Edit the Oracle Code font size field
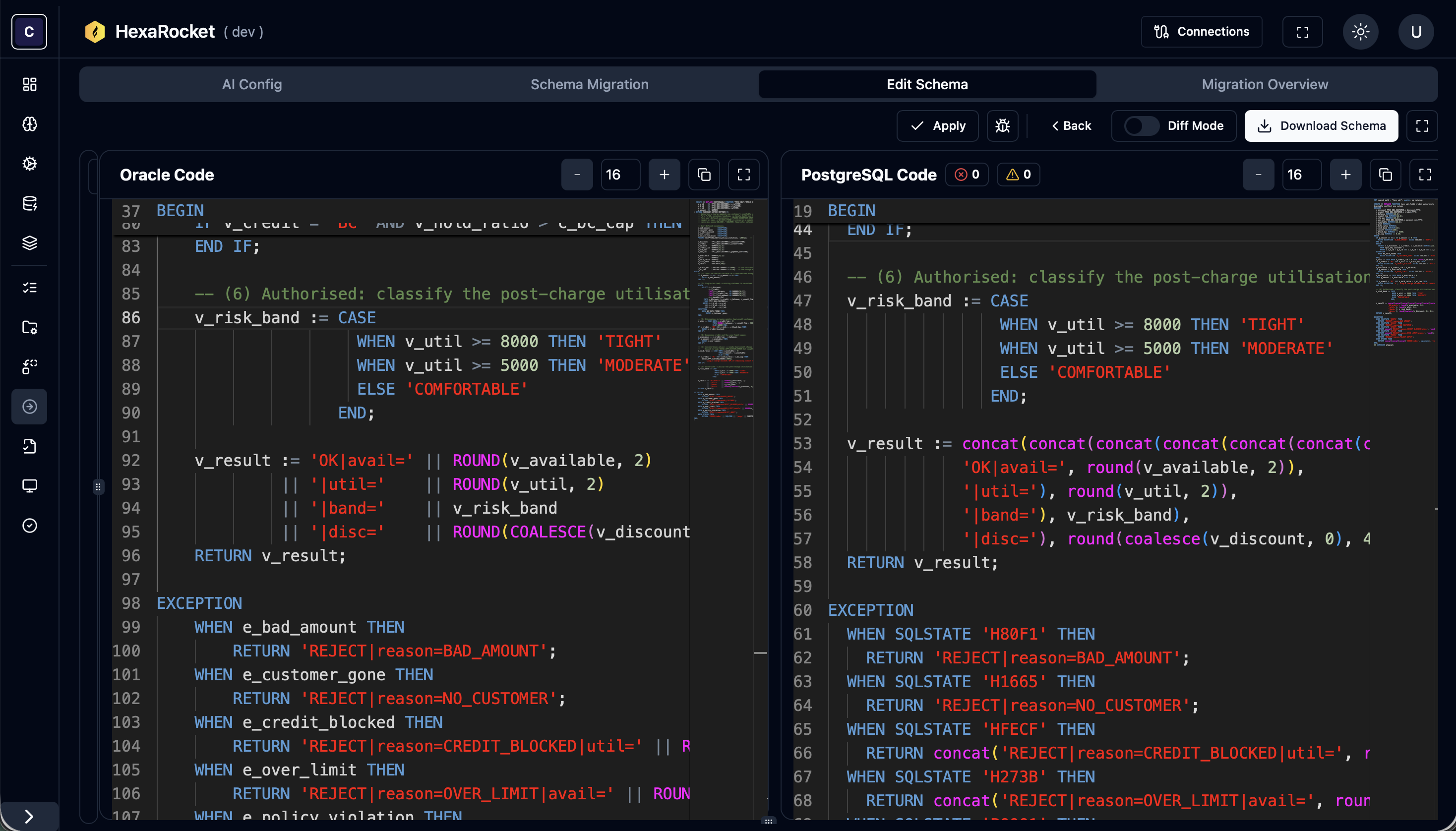Image resolution: width=1456 pixels, height=831 pixels. (x=620, y=175)
